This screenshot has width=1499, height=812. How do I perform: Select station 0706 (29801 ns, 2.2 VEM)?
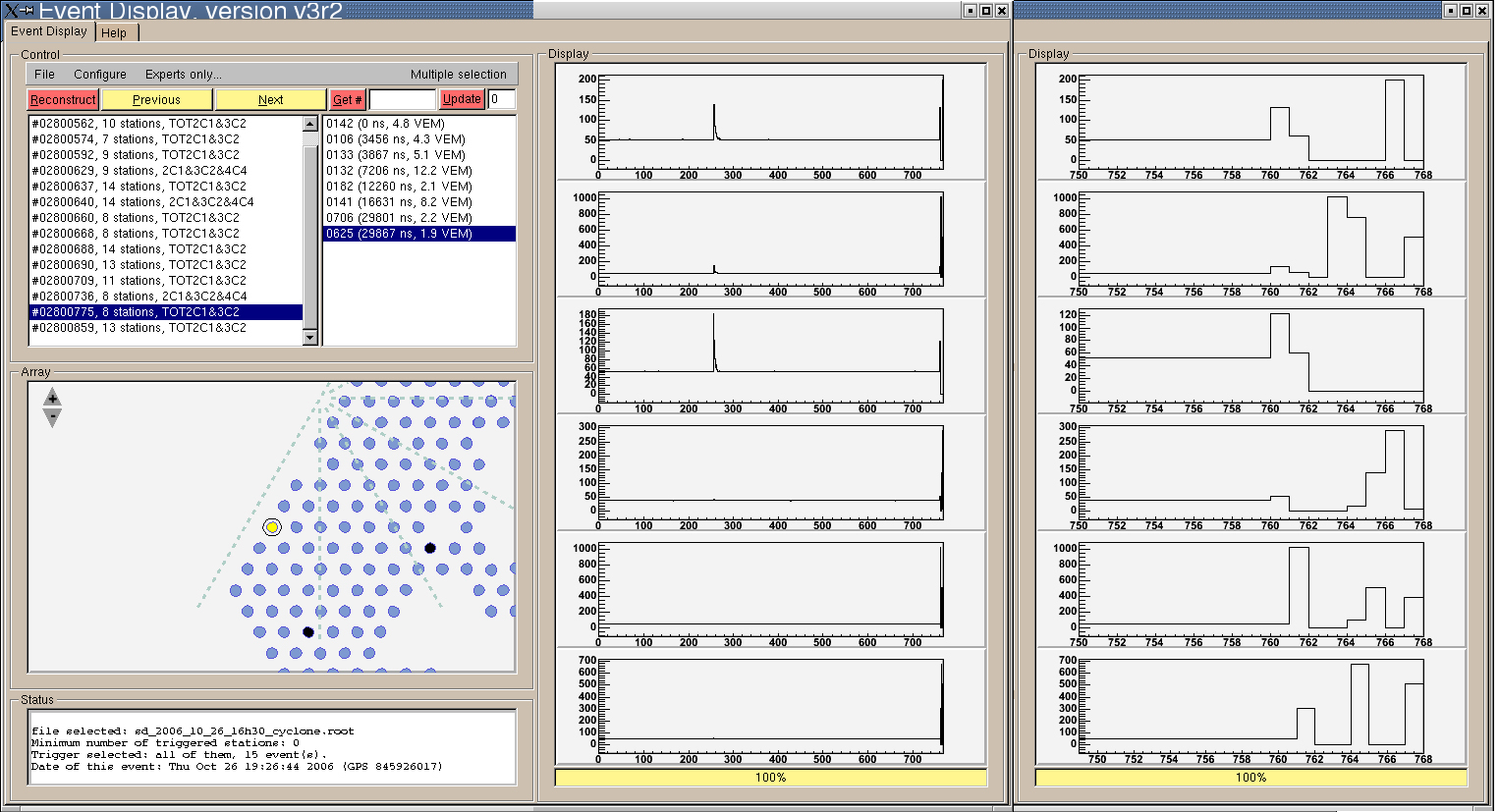419,218
